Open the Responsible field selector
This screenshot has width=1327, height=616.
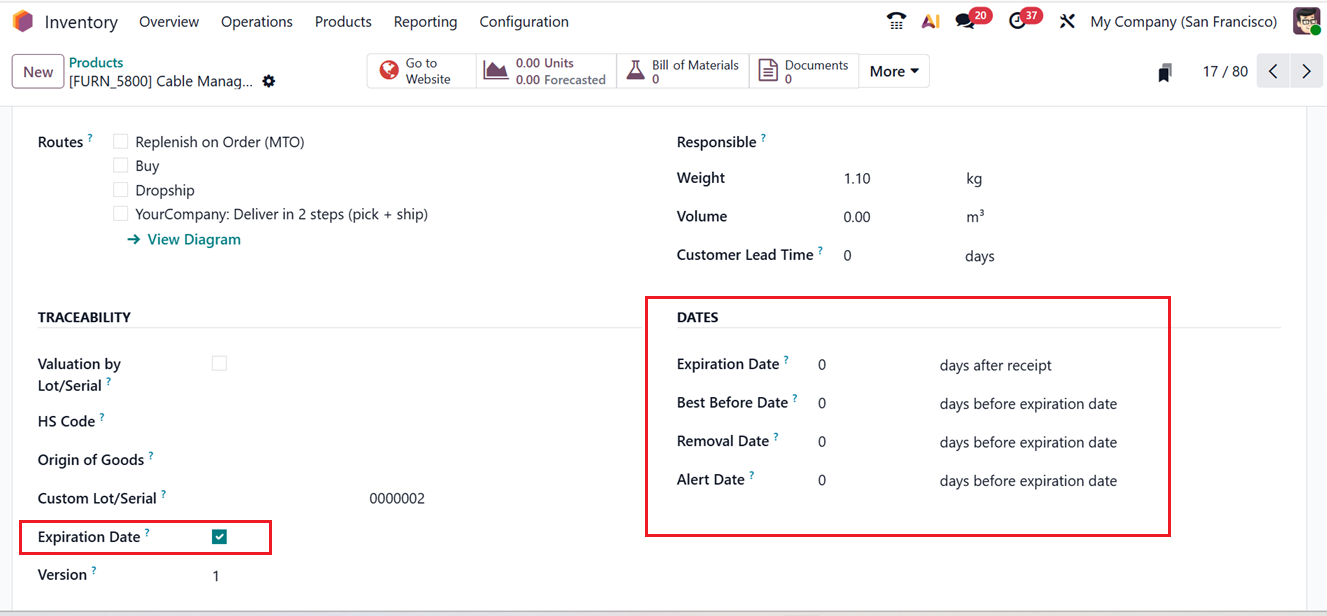click(1060, 142)
